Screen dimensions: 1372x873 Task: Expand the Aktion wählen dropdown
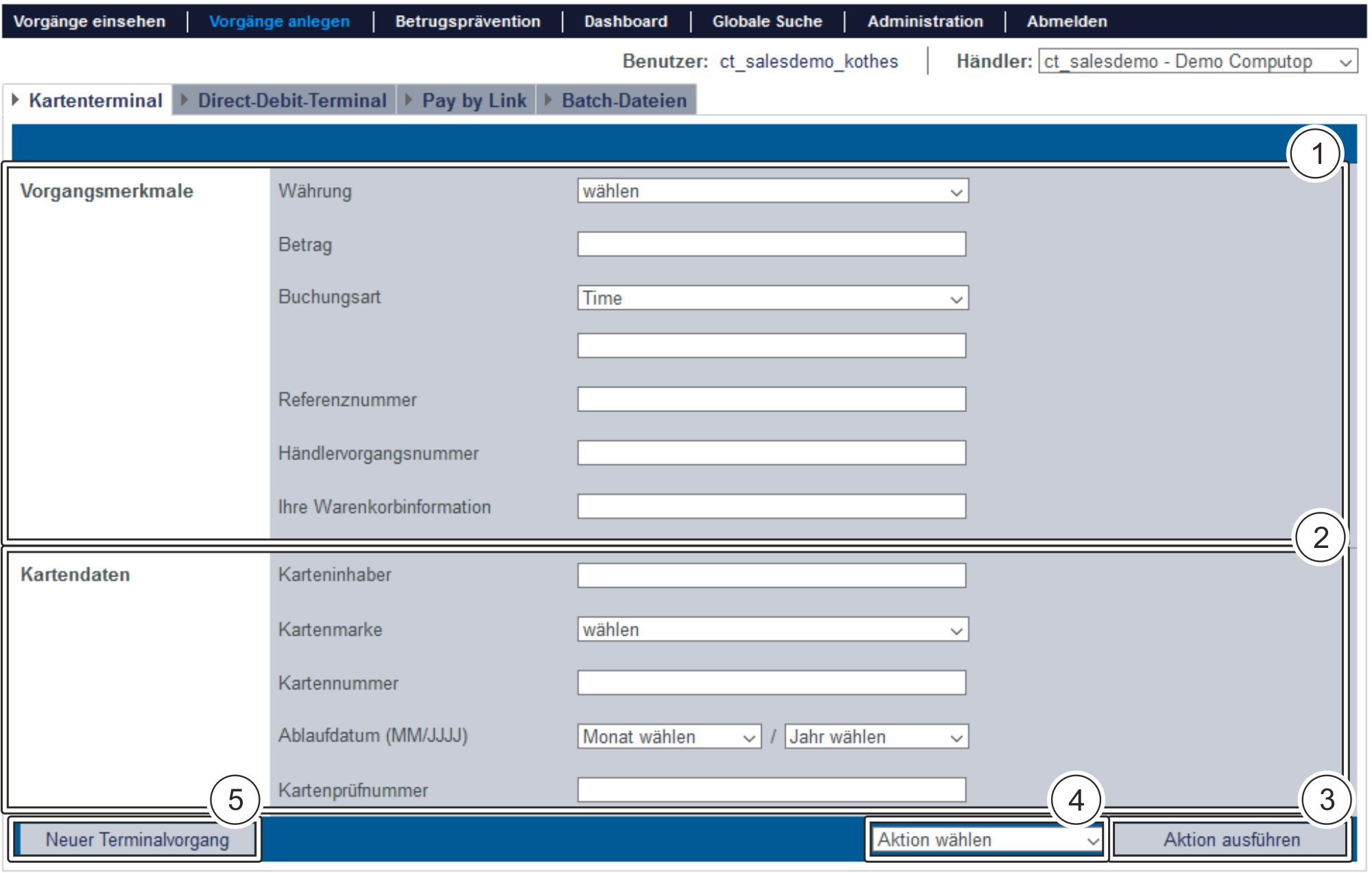tap(987, 839)
